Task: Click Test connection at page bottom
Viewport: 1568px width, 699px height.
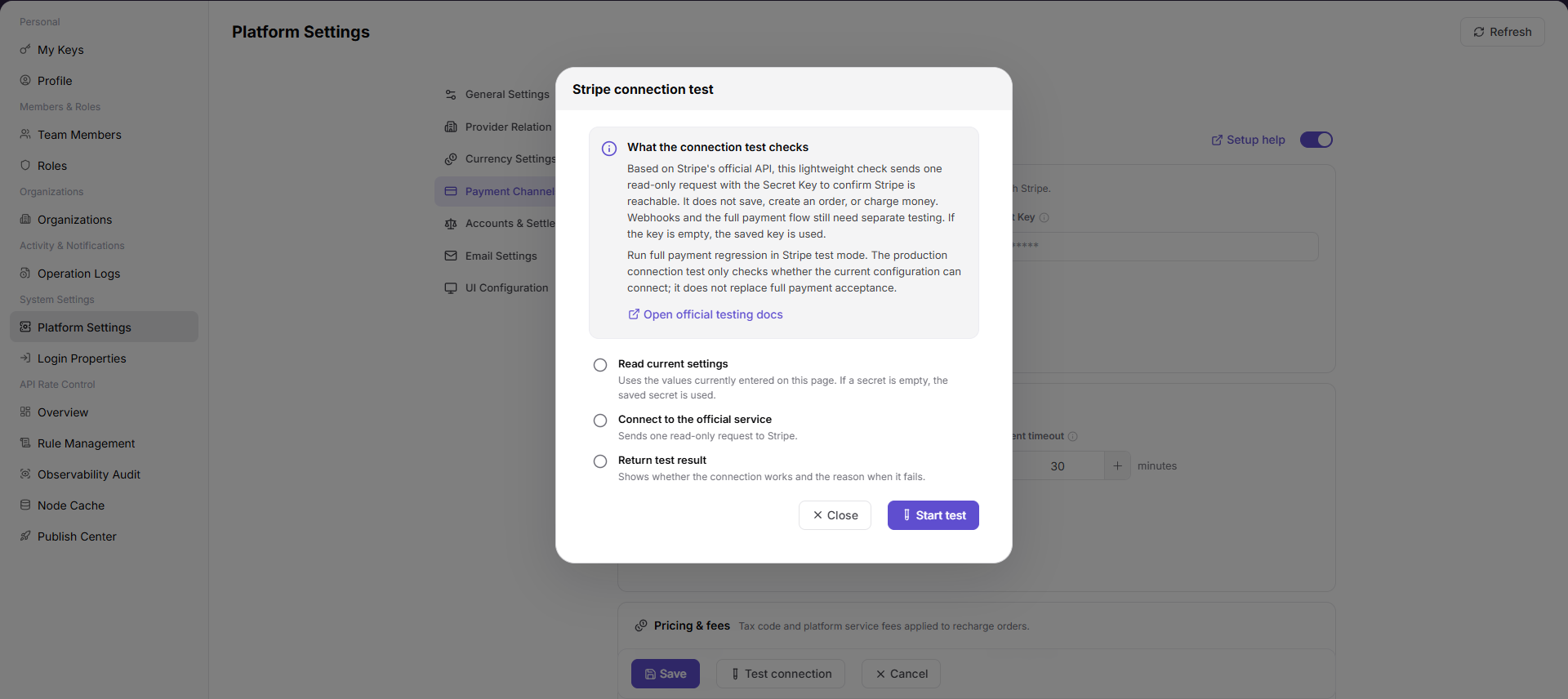Action: (781, 674)
